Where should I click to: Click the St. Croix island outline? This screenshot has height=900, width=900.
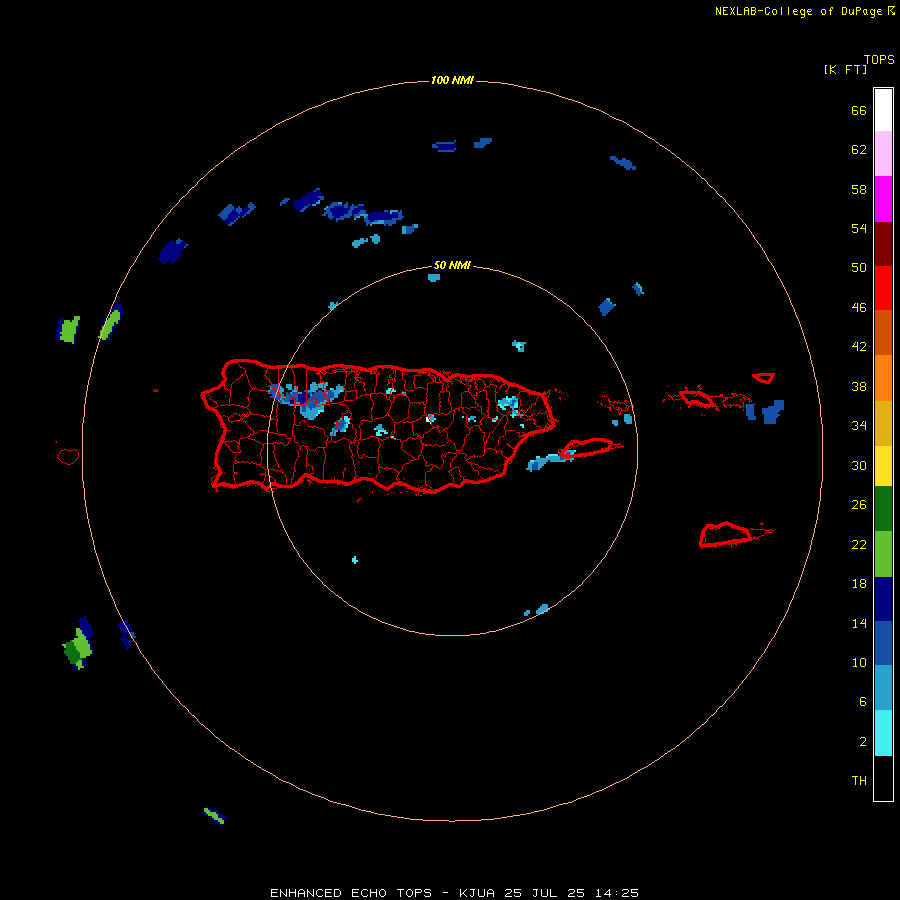coord(730,535)
